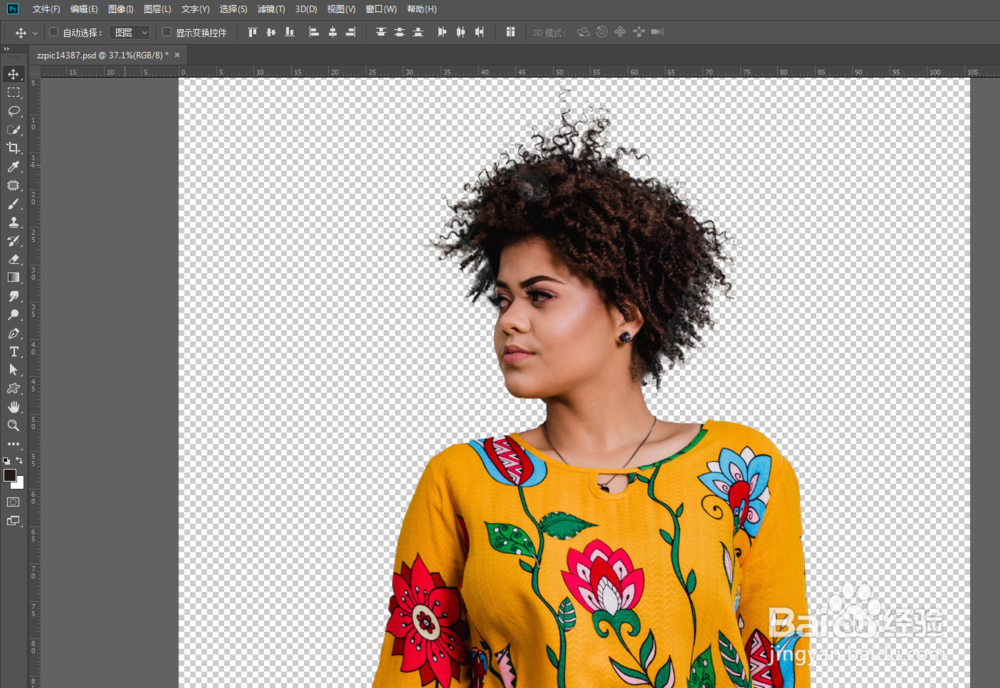Select the Horizontal Type tool
The height and width of the screenshot is (688, 1000).
[x=13, y=352]
